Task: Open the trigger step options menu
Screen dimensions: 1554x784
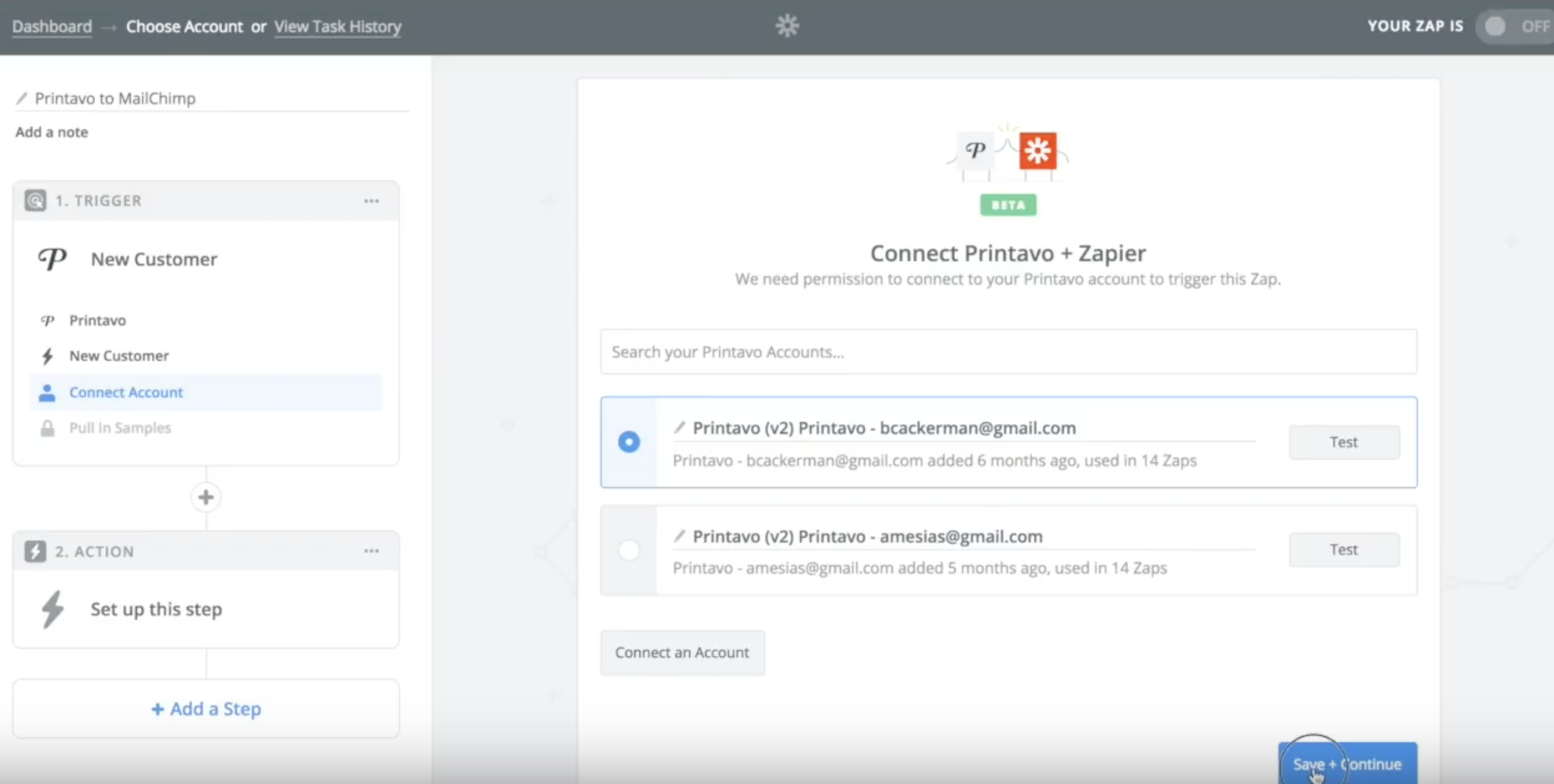Action: (372, 200)
